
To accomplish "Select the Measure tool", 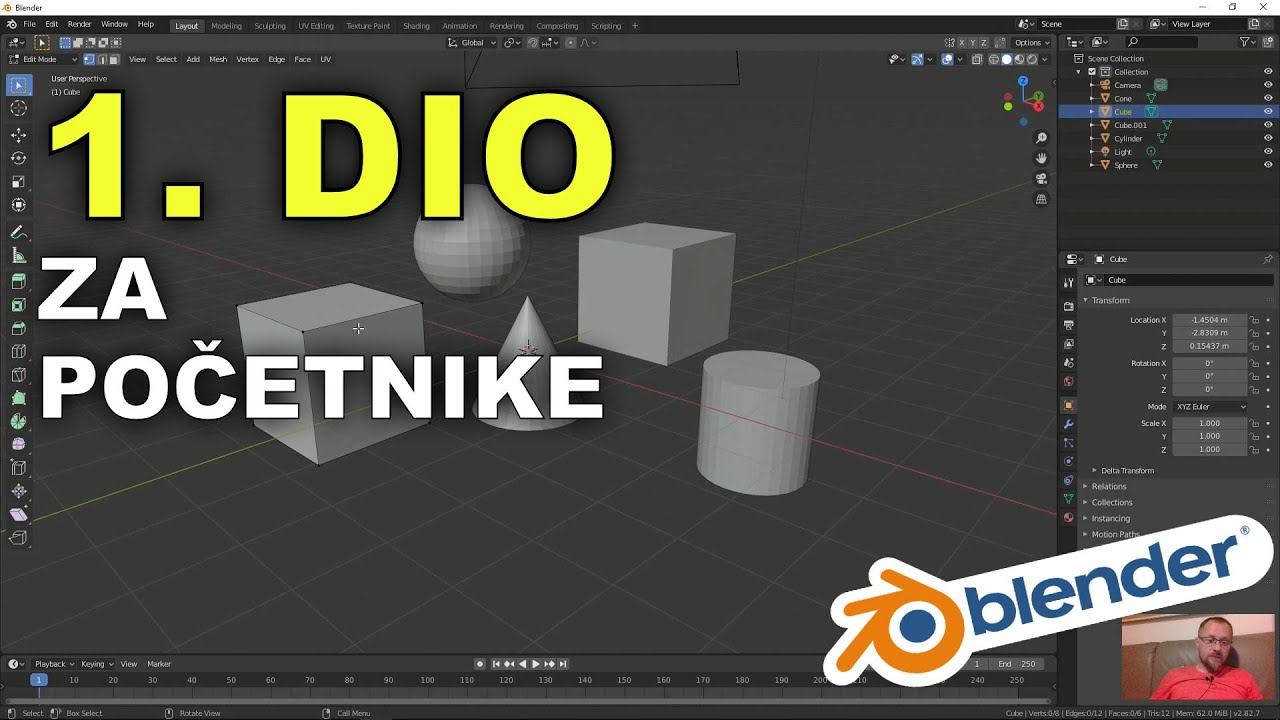I will tap(18, 256).
